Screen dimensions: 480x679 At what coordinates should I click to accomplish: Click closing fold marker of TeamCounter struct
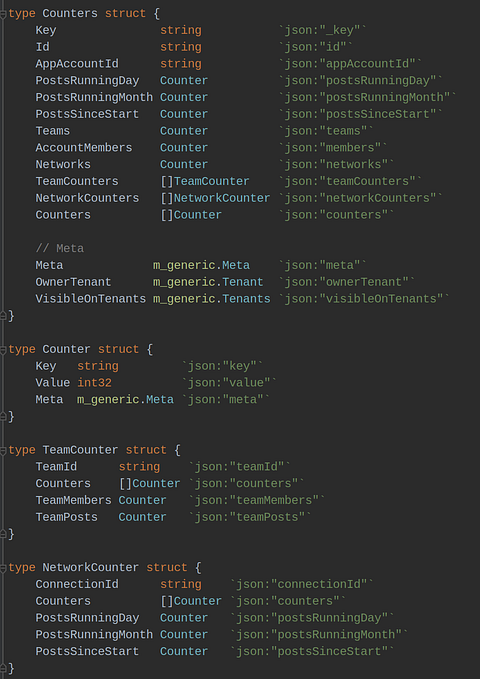[3, 534]
